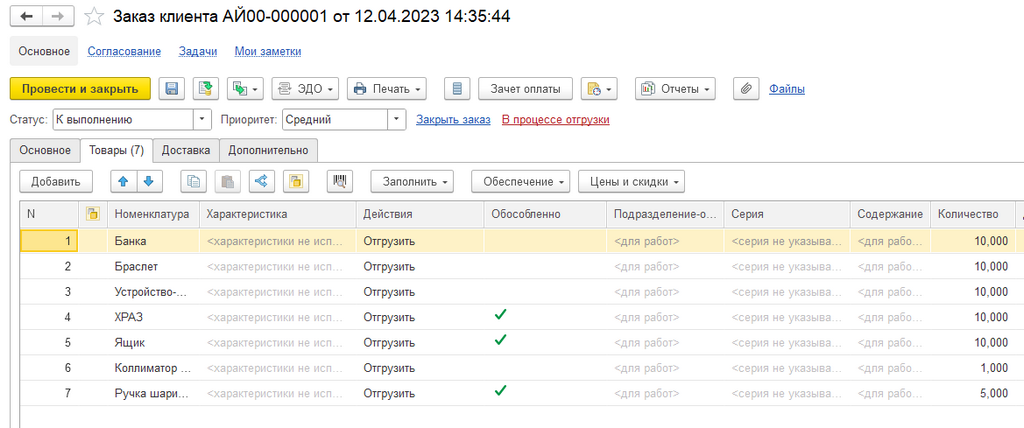Open the Цены и скидки dropdown
Image resolution: width=1024 pixels, height=428 pixels.
click(x=632, y=182)
